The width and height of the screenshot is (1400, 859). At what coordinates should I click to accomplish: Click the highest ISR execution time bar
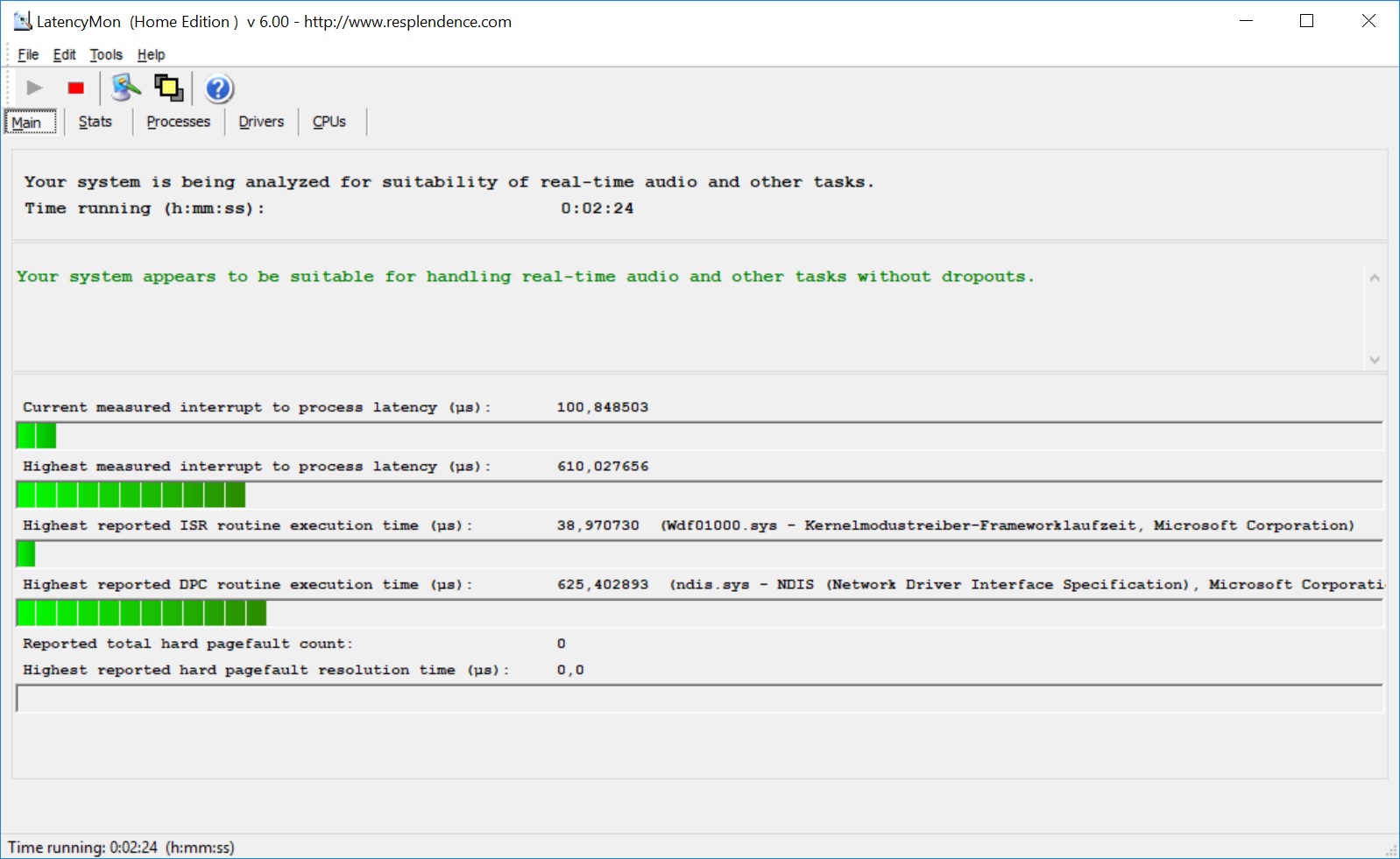click(x=699, y=553)
